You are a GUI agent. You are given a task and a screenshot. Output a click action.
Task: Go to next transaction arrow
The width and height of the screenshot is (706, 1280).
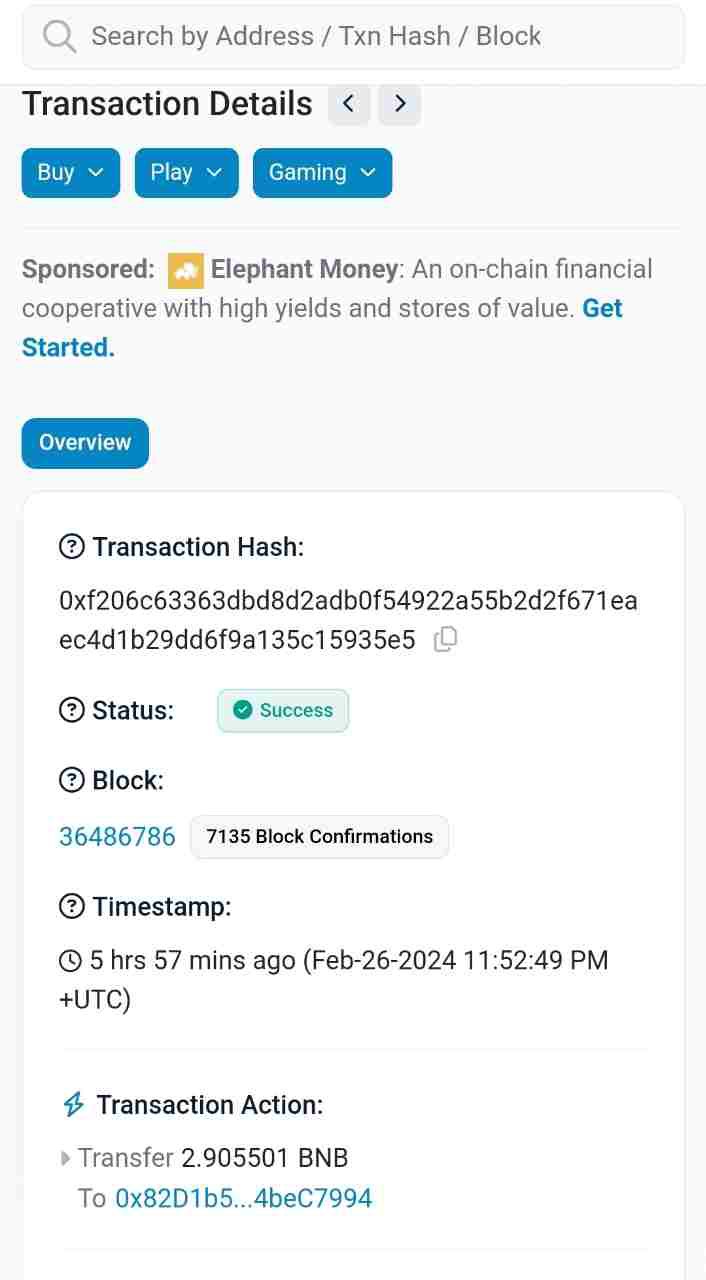[400, 104]
